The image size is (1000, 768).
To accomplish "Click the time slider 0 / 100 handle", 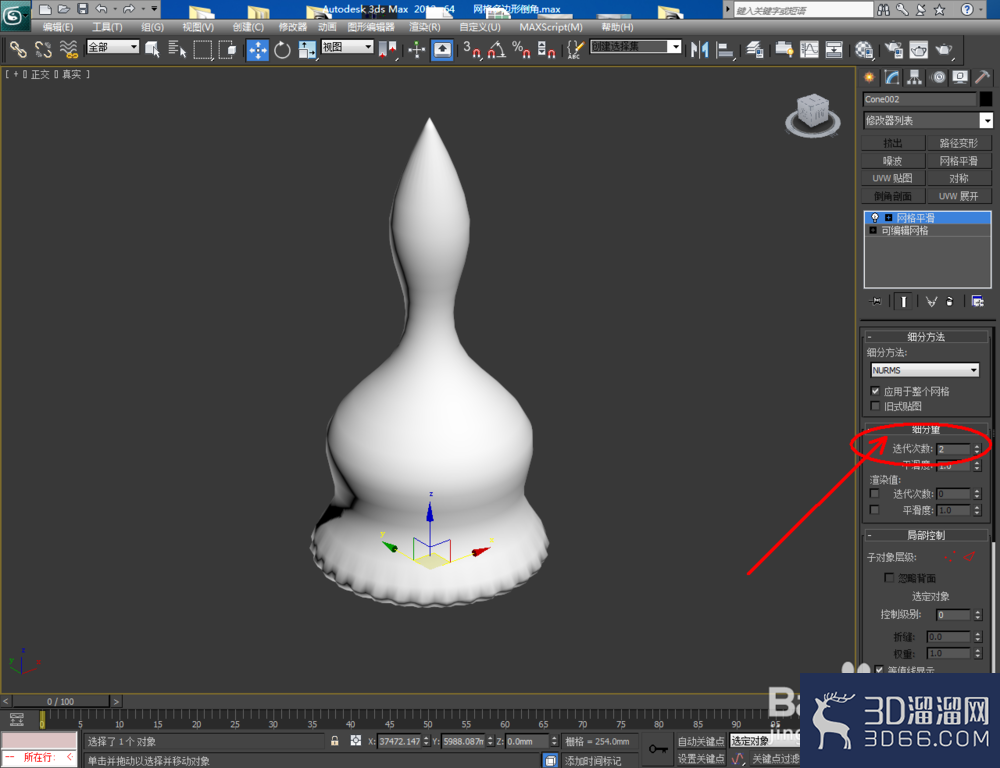I will [61, 702].
